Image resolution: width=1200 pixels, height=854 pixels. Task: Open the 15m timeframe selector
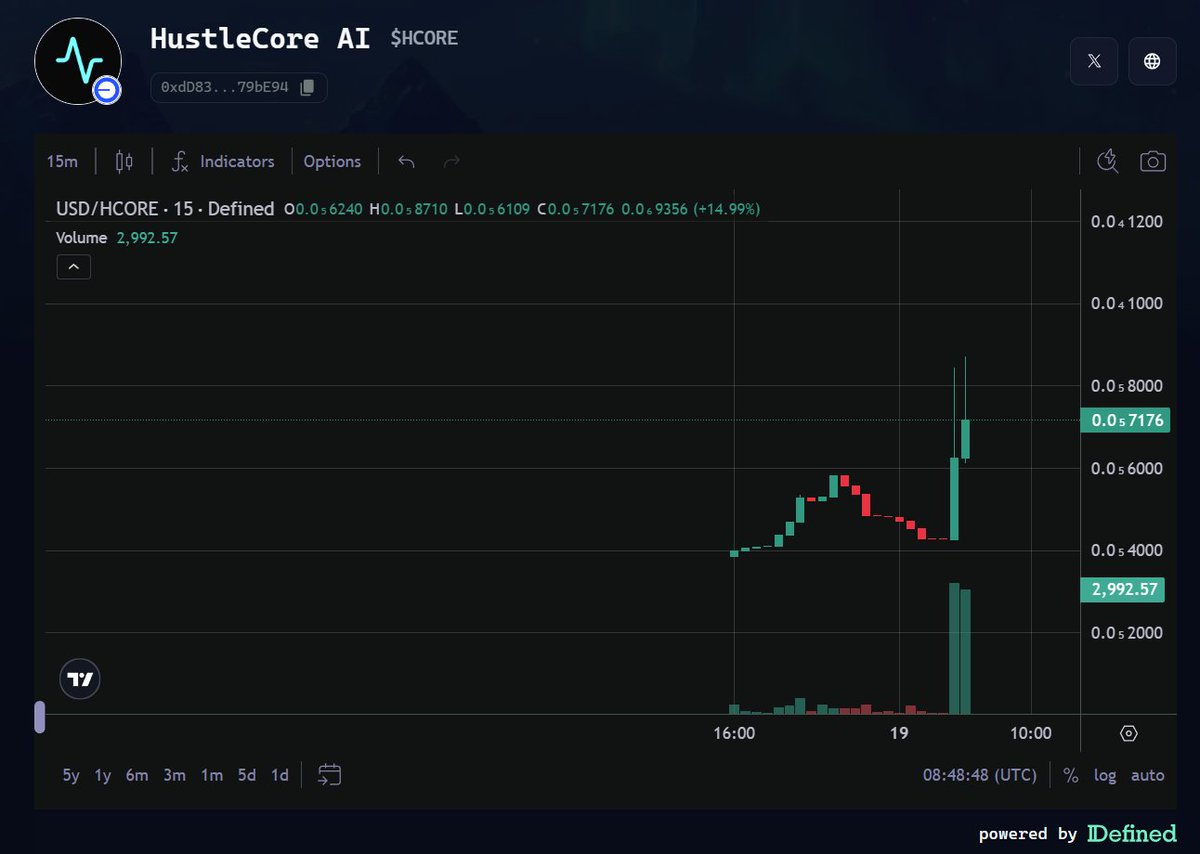click(62, 161)
